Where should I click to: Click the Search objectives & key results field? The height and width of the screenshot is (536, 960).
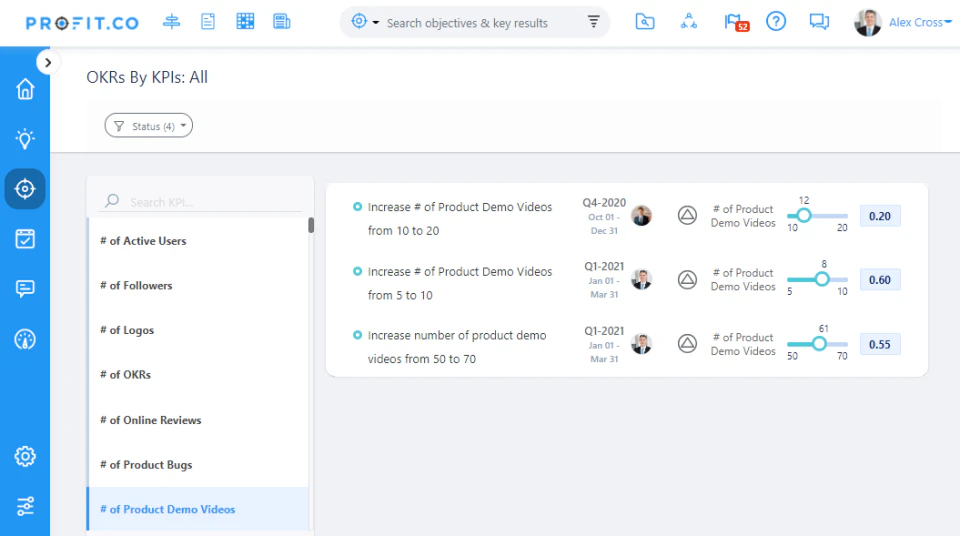tap(467, 23)
